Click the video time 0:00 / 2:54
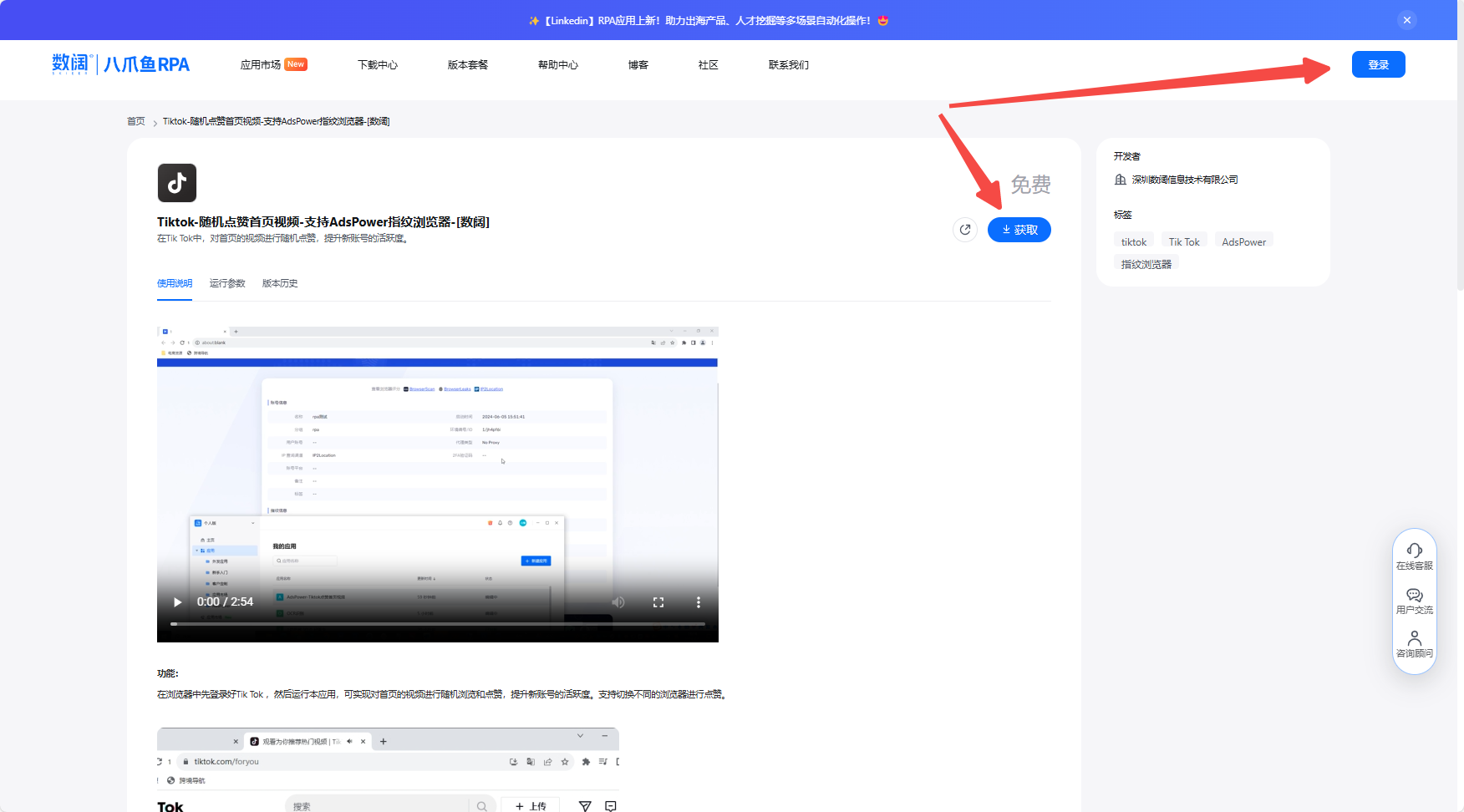 click(225, 601)
